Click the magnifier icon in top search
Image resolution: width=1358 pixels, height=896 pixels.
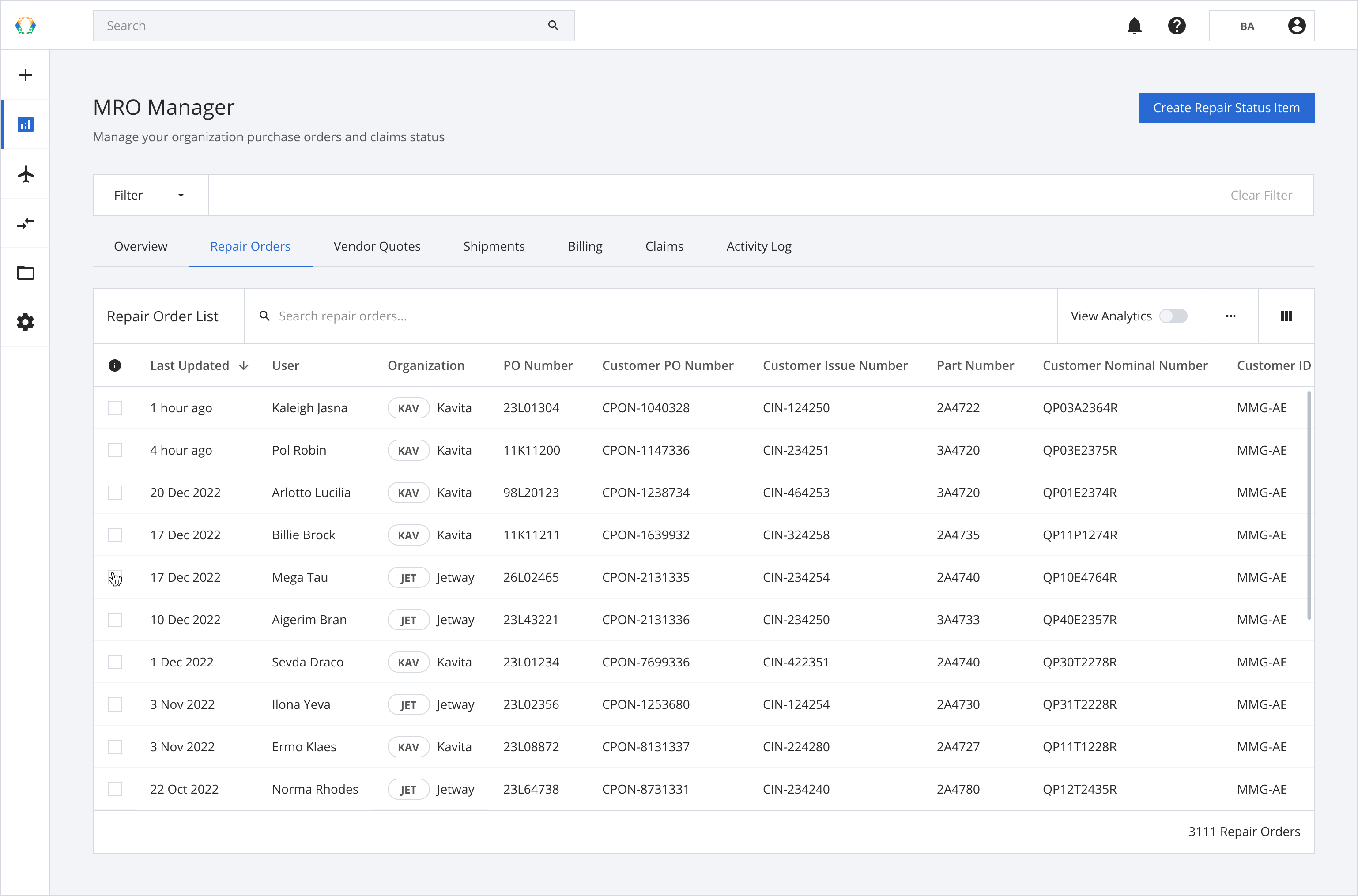[553, 26]
